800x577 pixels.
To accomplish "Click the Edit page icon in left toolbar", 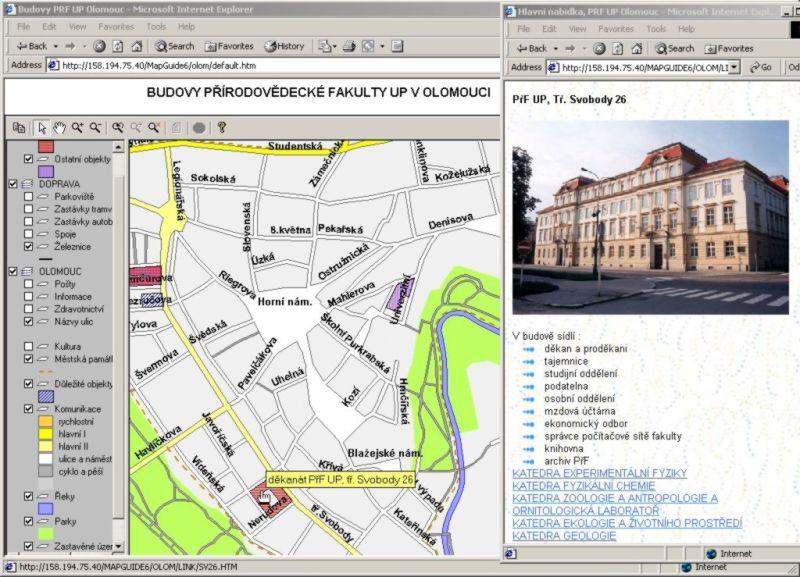I will tap(368, 46).
